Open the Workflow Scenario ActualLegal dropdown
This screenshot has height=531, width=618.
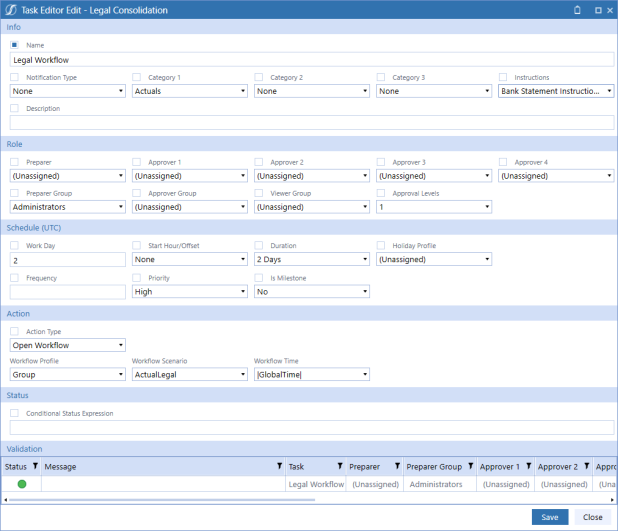pyautogui.click(x=190, y=374)
